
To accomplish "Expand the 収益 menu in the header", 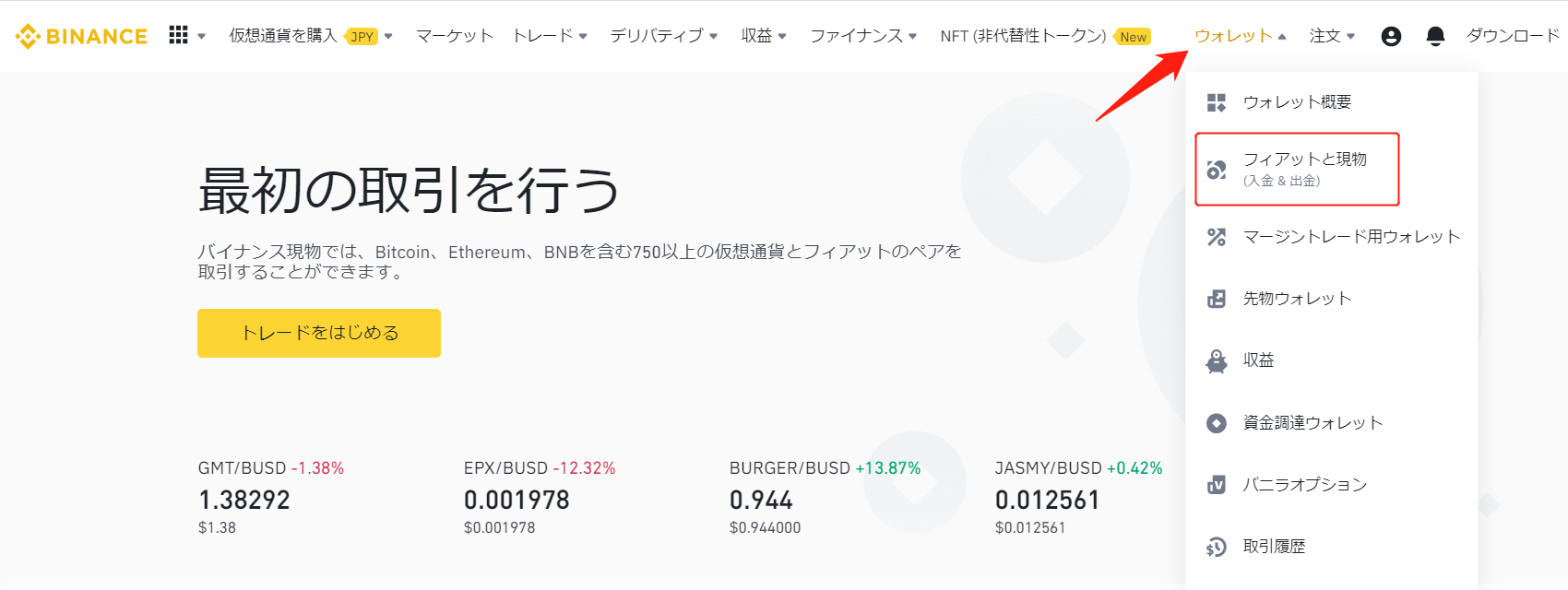I will pos(764,36).
